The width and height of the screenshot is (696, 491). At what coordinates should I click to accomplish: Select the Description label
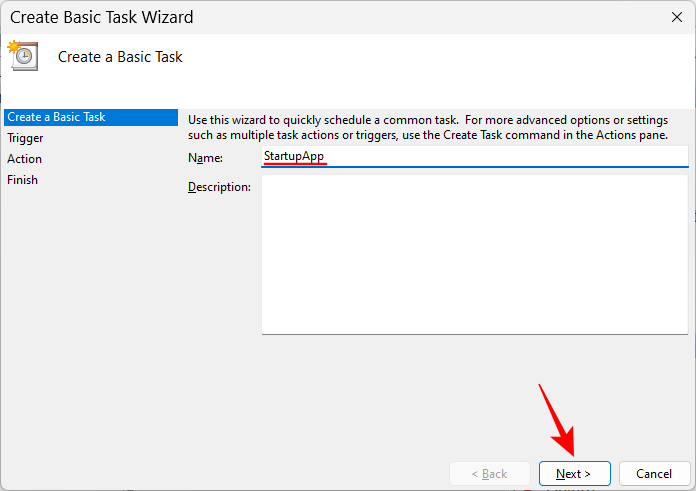[x=219, y=187]
